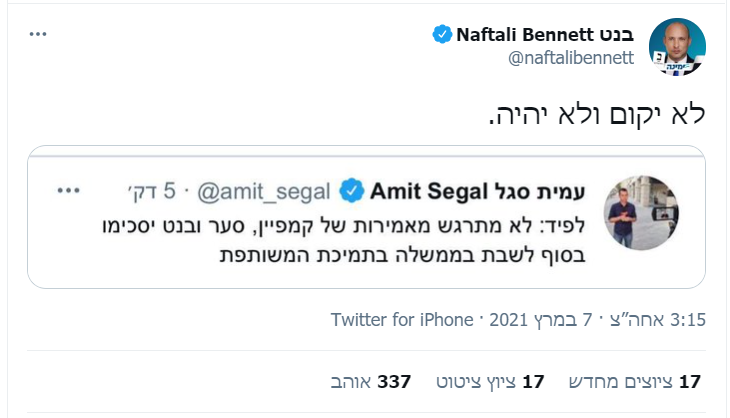The height and width of the screenshot is (418, 730).
Task: Open the Twitter for iPhone source link
Action: [x=402, y=320]
